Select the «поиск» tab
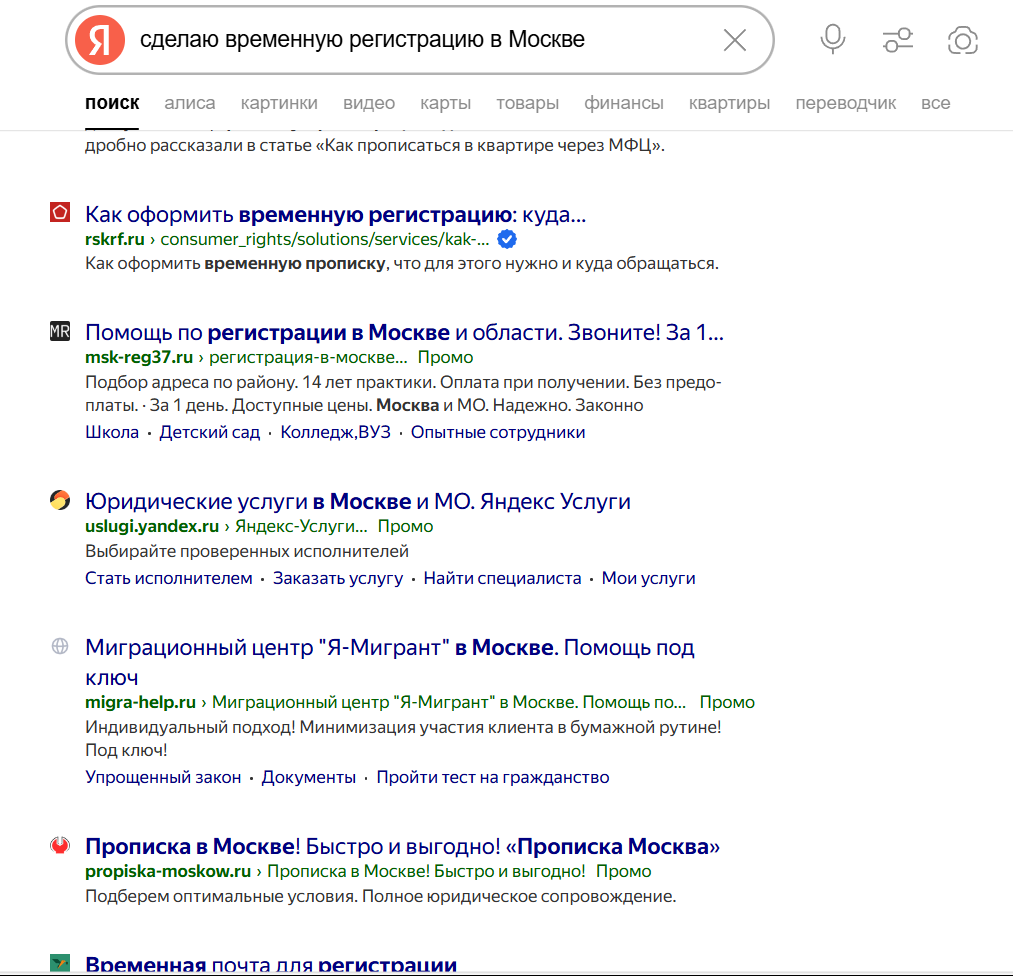 pyautogui.click(x=112, y=103)
